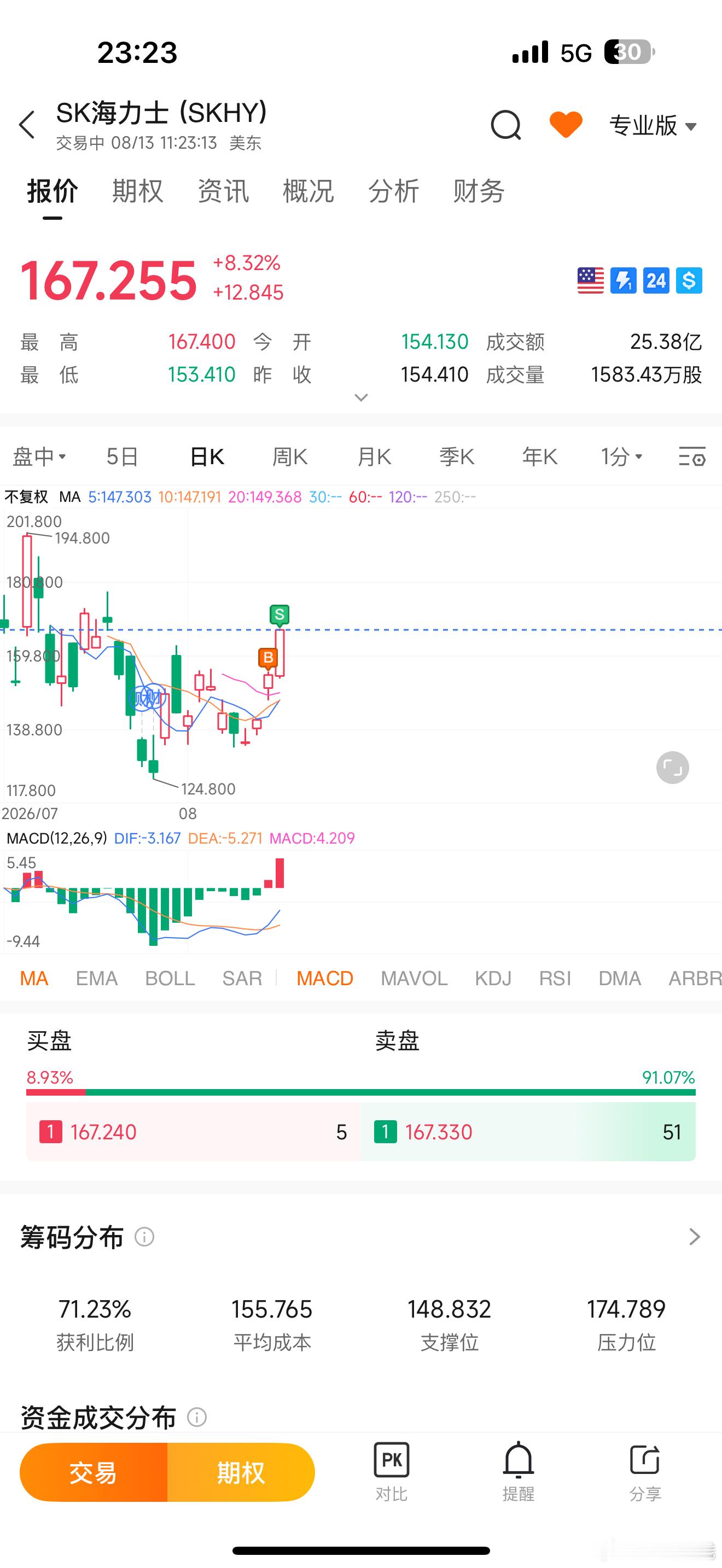
Task: Open 不复权 adjustment selector
Action: coord(26,496)
